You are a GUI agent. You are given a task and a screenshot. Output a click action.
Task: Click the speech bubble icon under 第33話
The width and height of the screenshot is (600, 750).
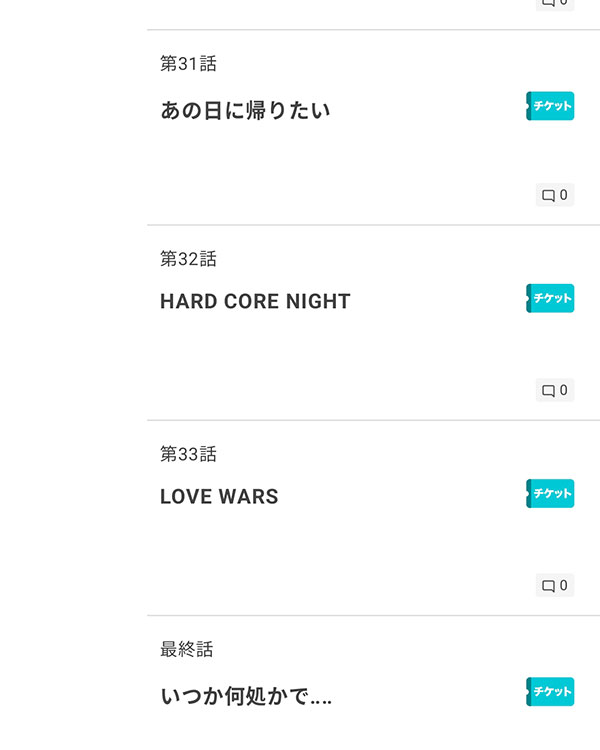click(548, 585)
